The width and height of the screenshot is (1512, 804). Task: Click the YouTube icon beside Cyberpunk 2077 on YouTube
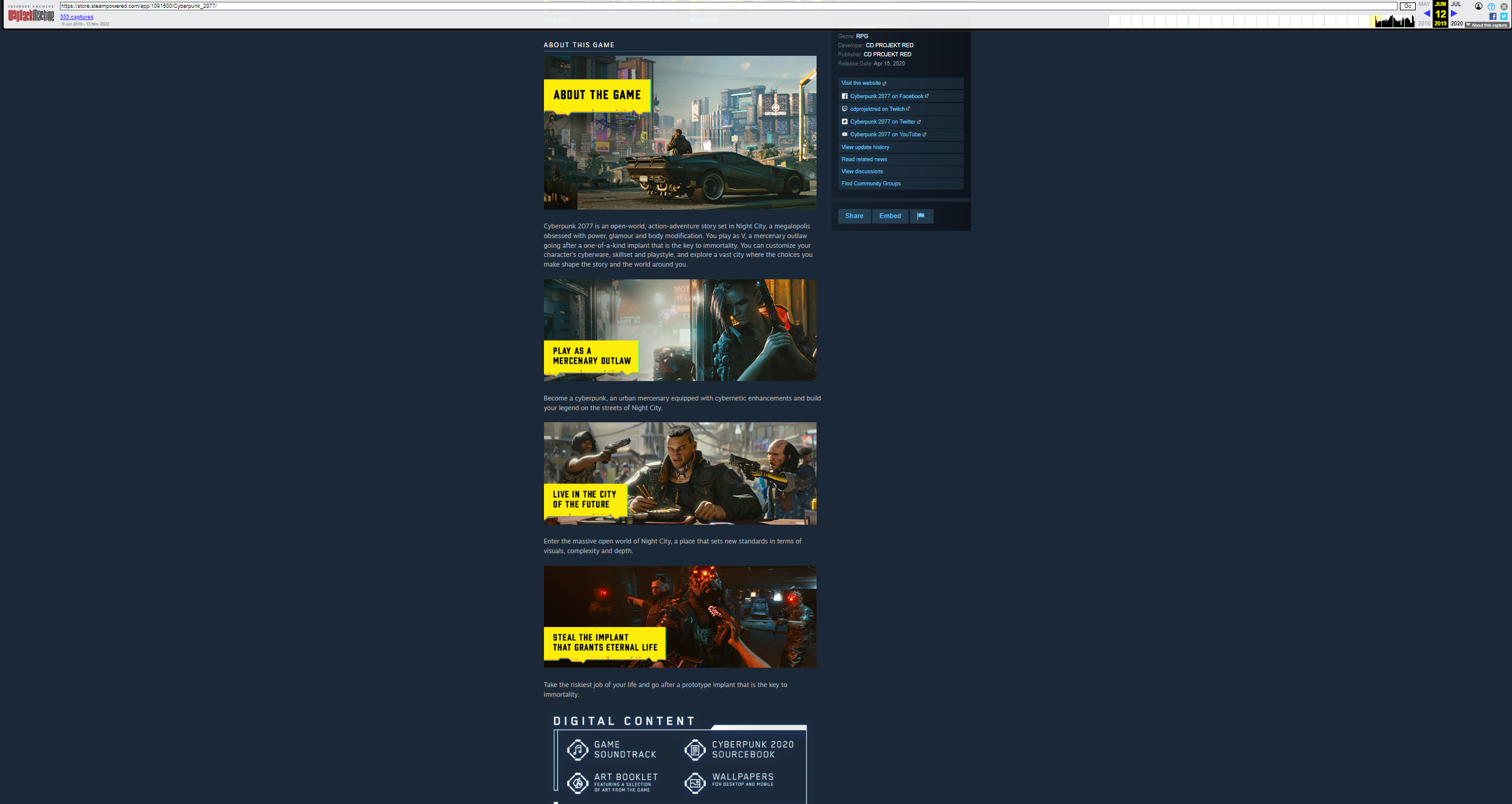coord(844,135)
